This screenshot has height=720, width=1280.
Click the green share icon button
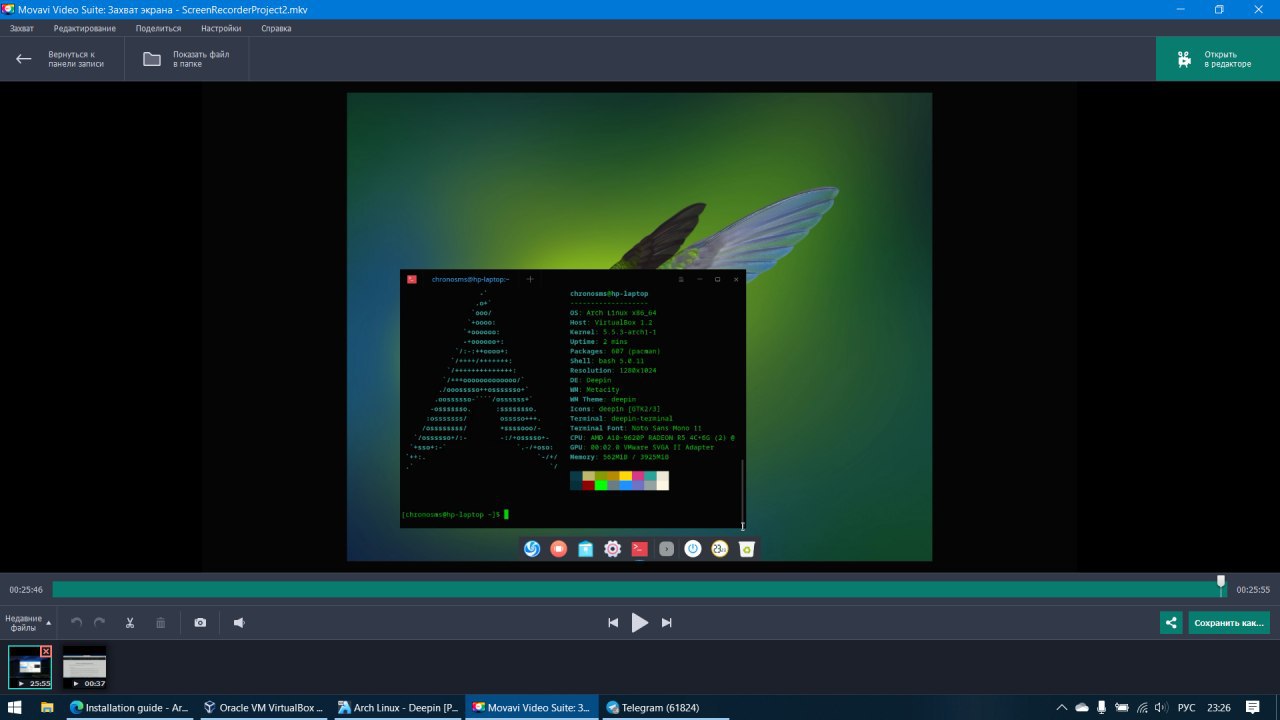1171,623
